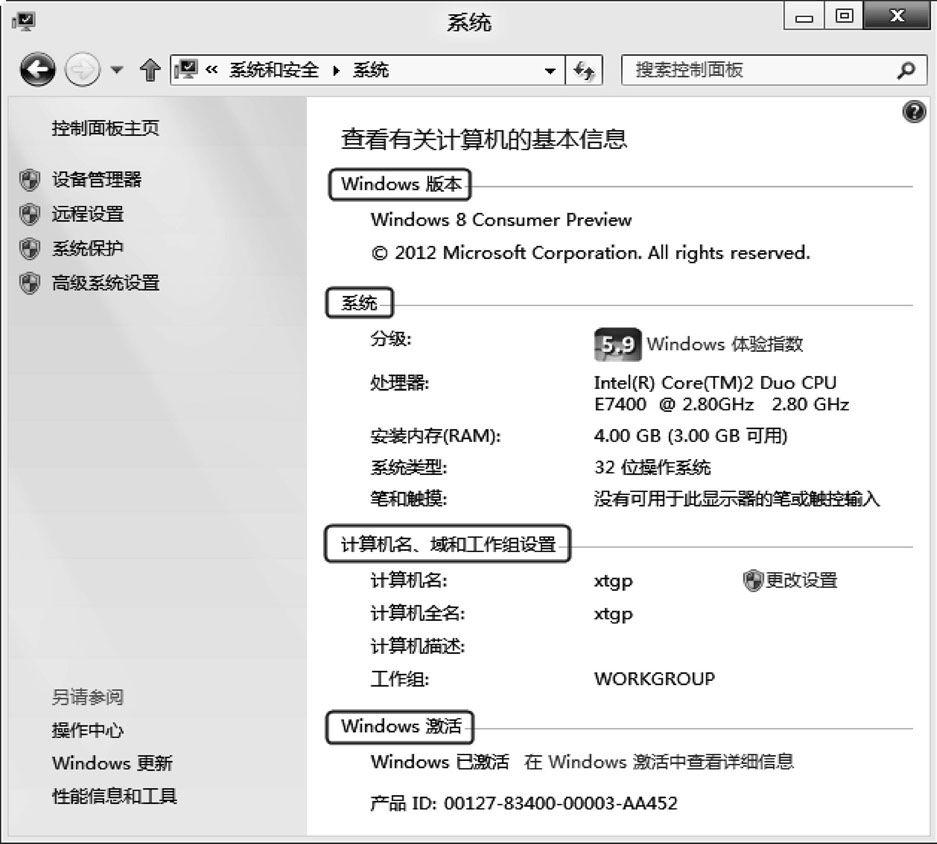Open 系统保护 from the sidebar
The image size is (937, 844).
87,248
